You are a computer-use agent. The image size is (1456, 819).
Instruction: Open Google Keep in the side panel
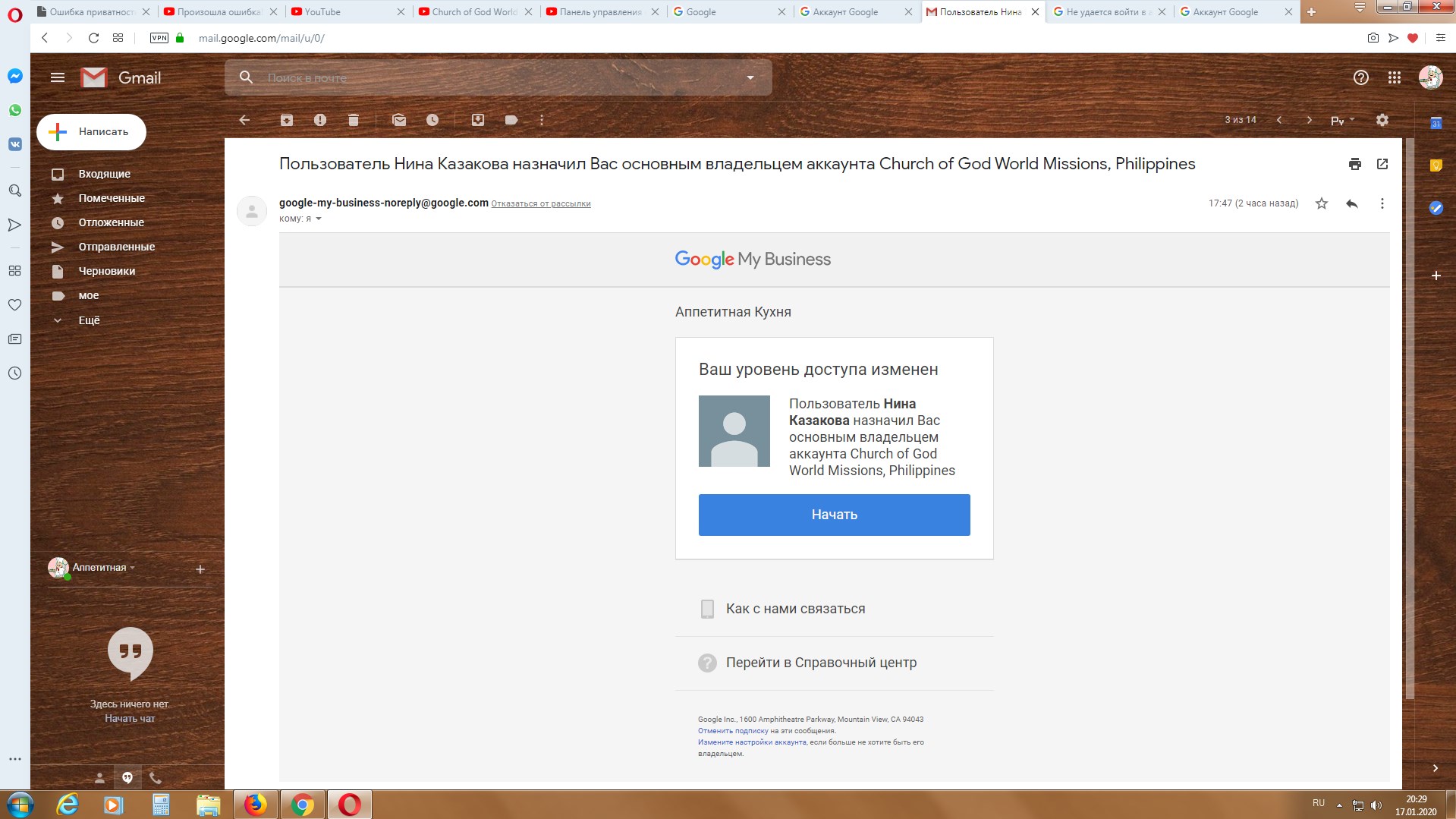(x=1436, y=165)
